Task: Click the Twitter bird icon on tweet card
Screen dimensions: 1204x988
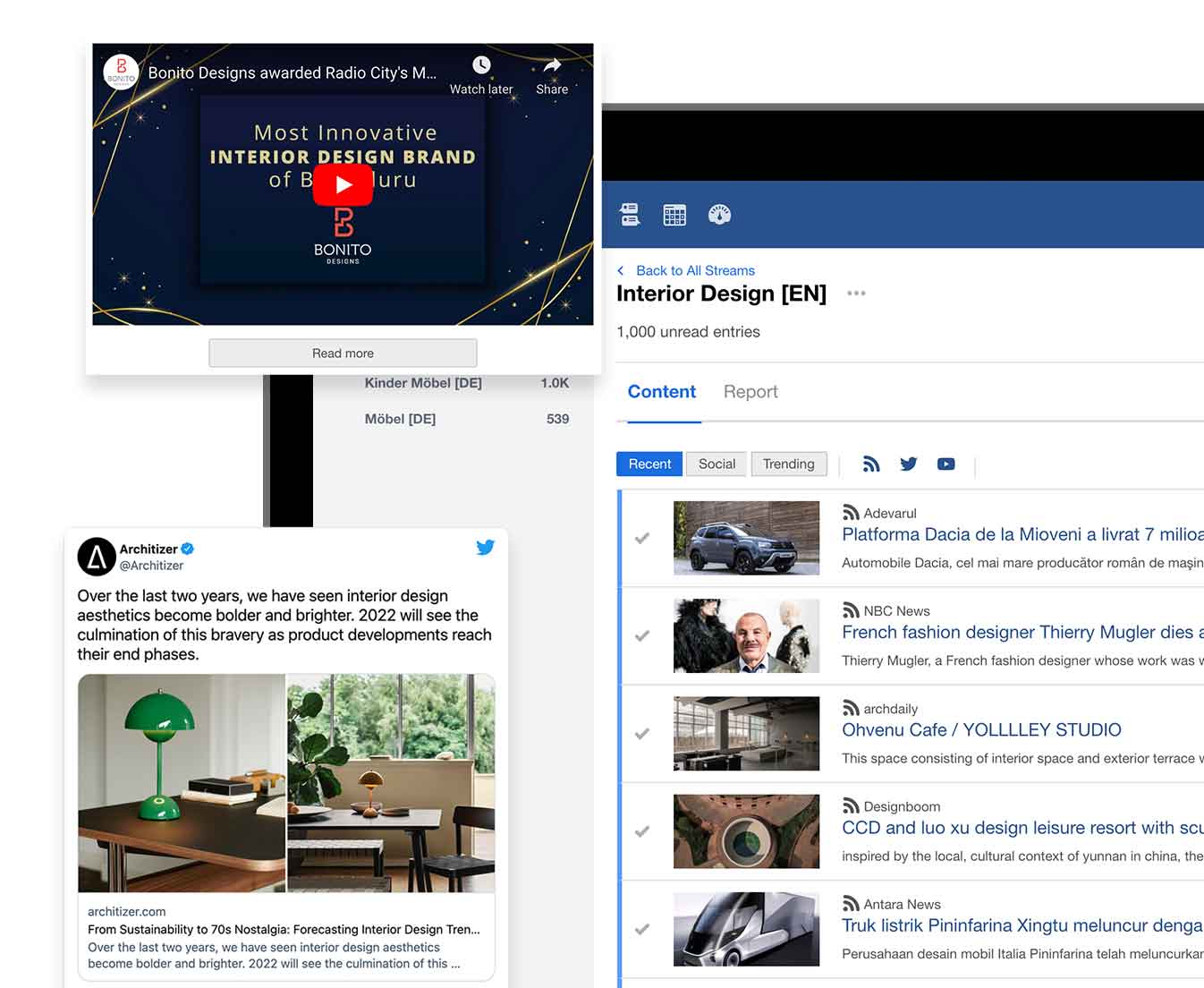Action: [x=485, y=547]
